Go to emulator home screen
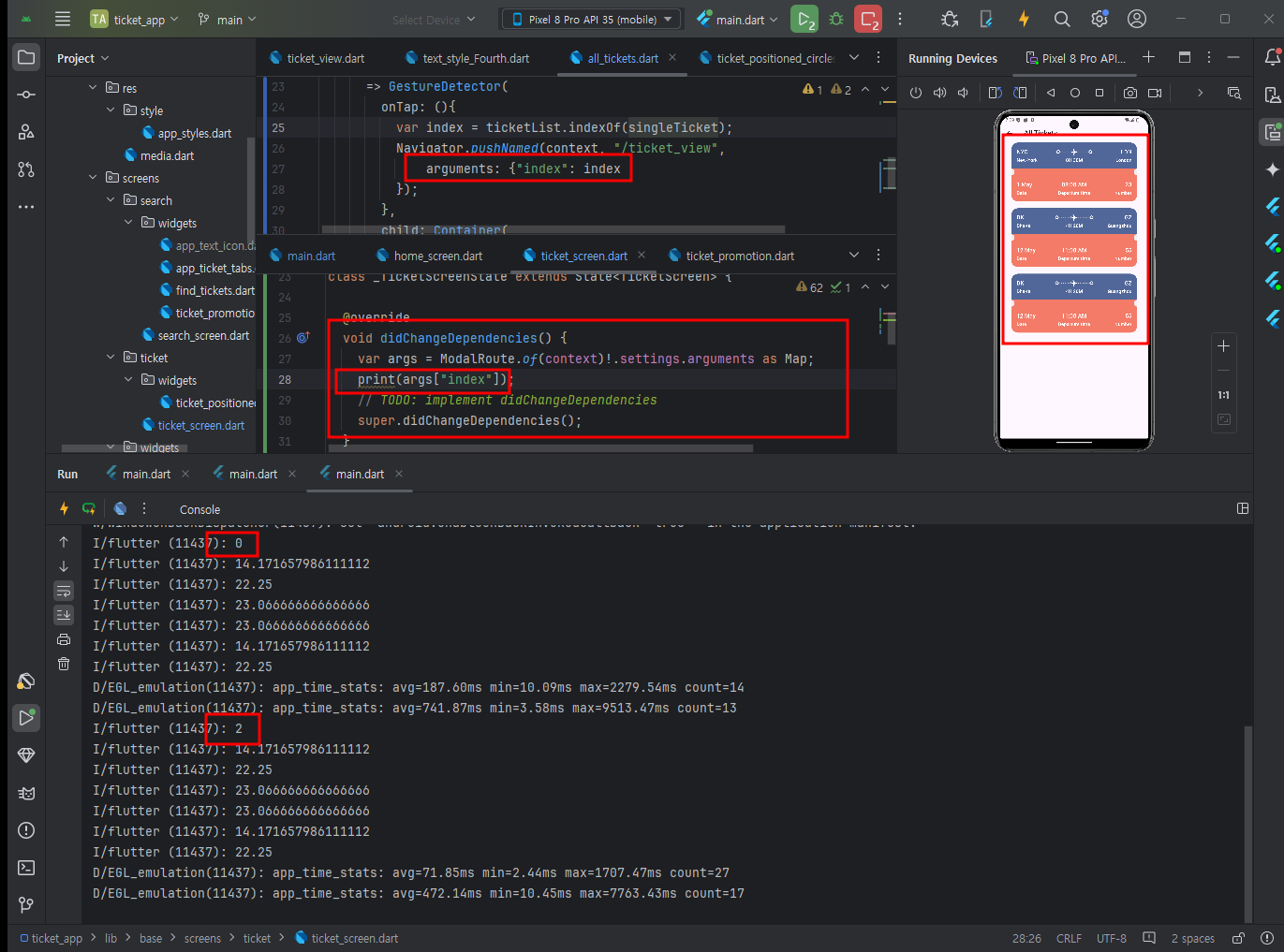 1075,93
